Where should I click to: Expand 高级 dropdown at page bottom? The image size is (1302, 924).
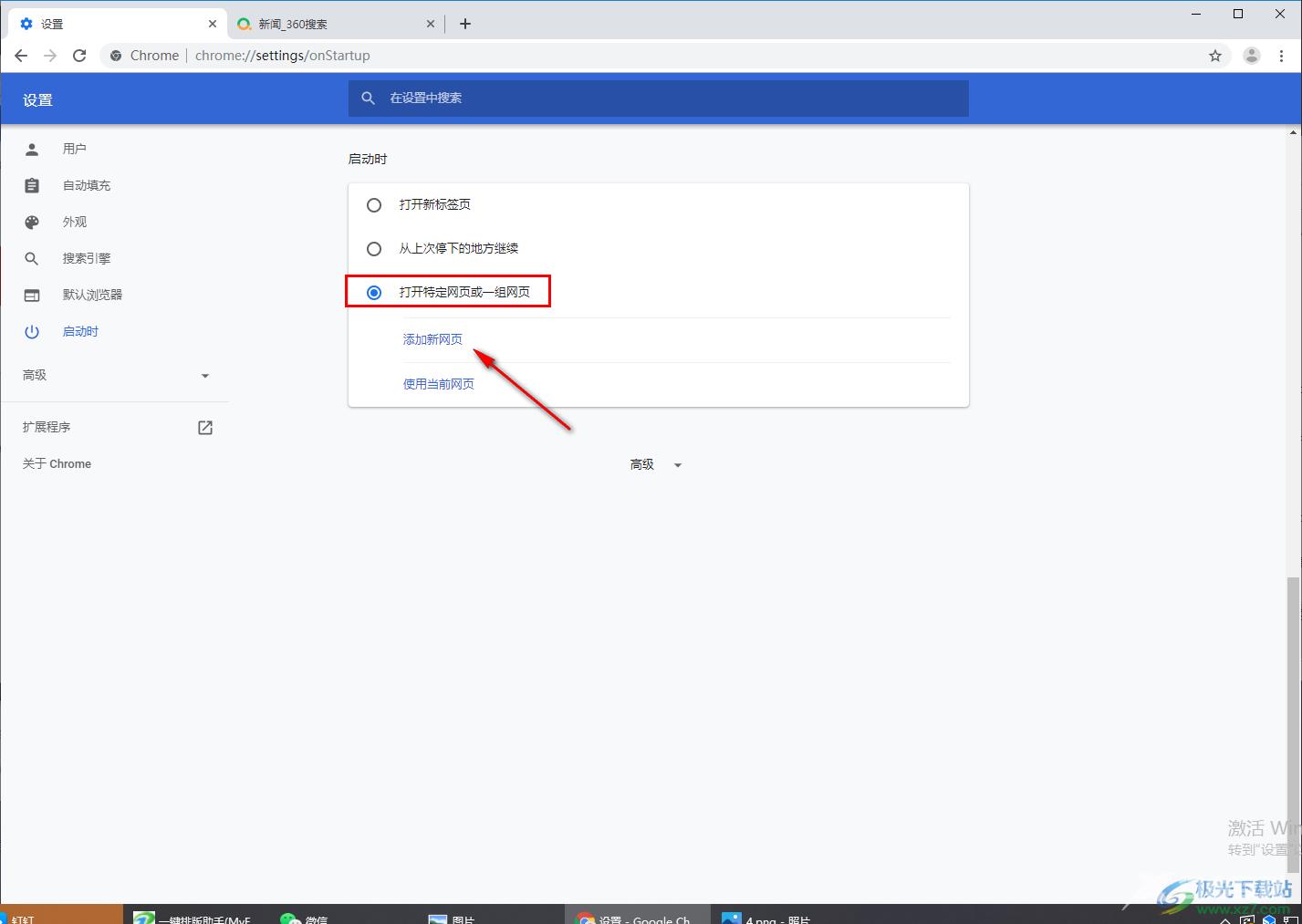point(656,464)
